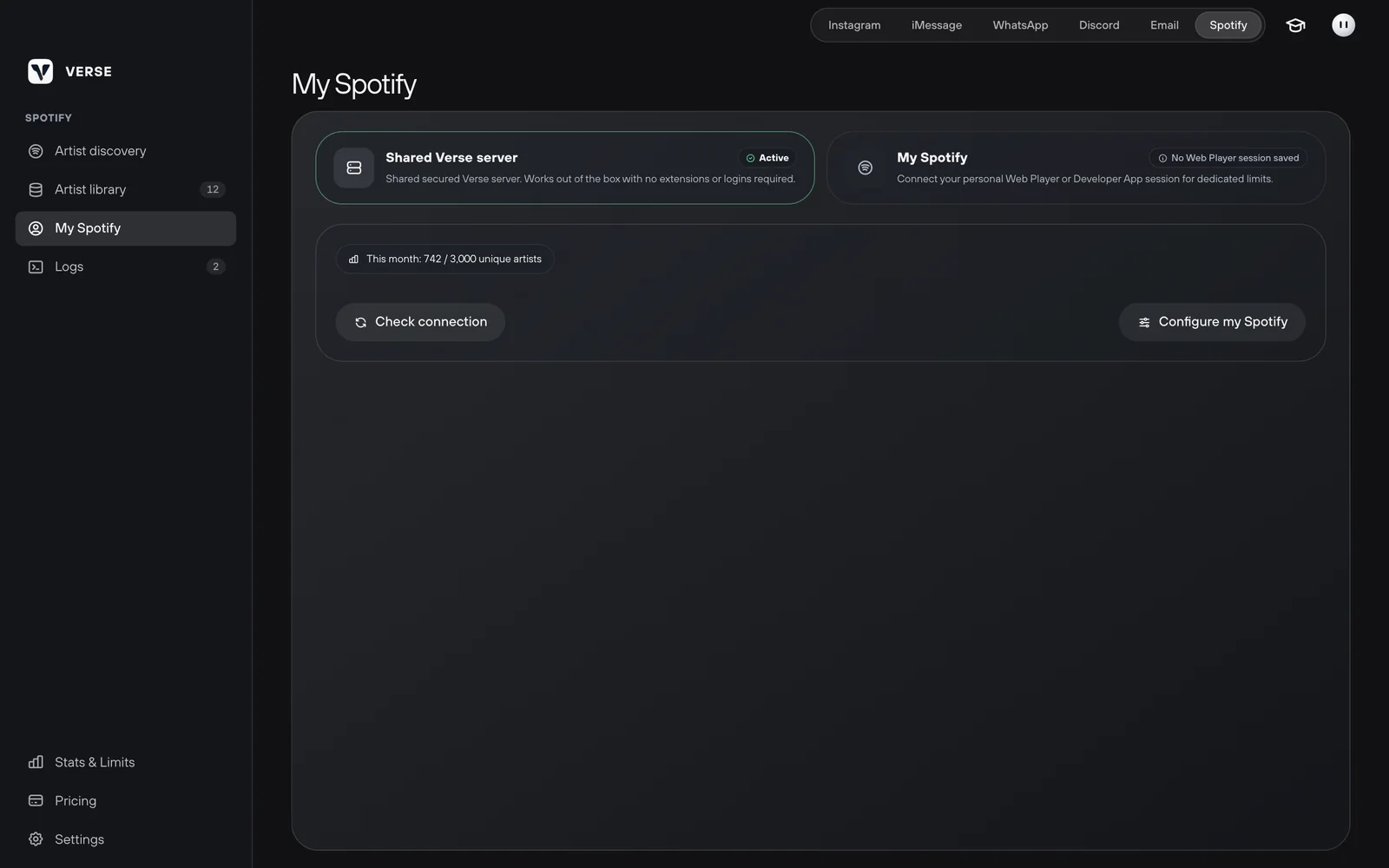
Task: Switch to the Email tab
Action: [1164, 25]
